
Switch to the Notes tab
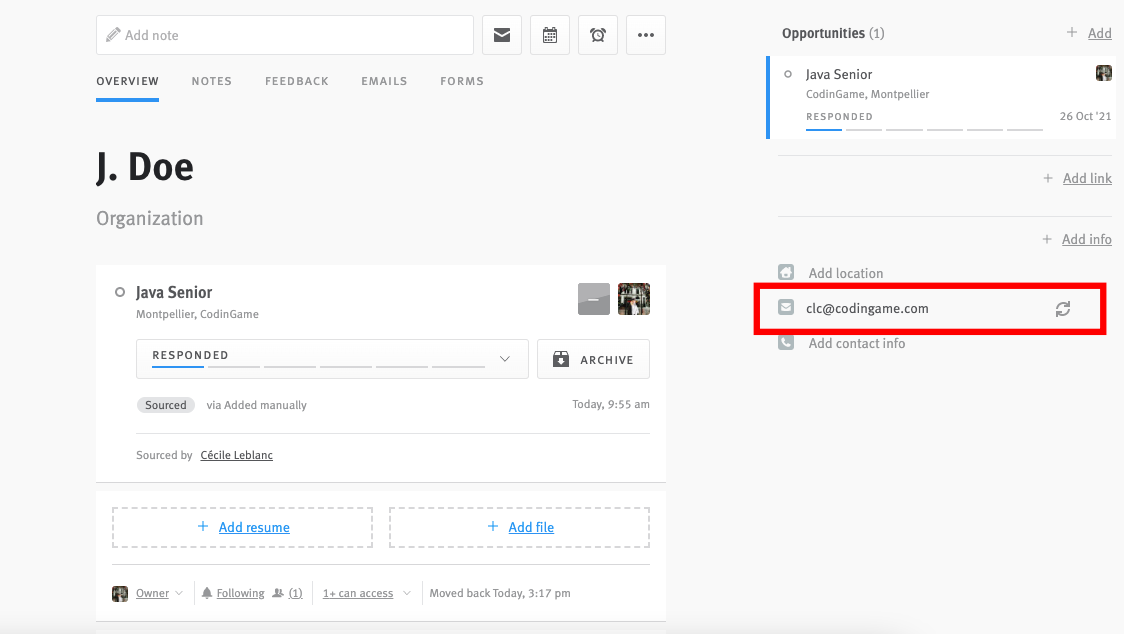click(x=212, y=81)
